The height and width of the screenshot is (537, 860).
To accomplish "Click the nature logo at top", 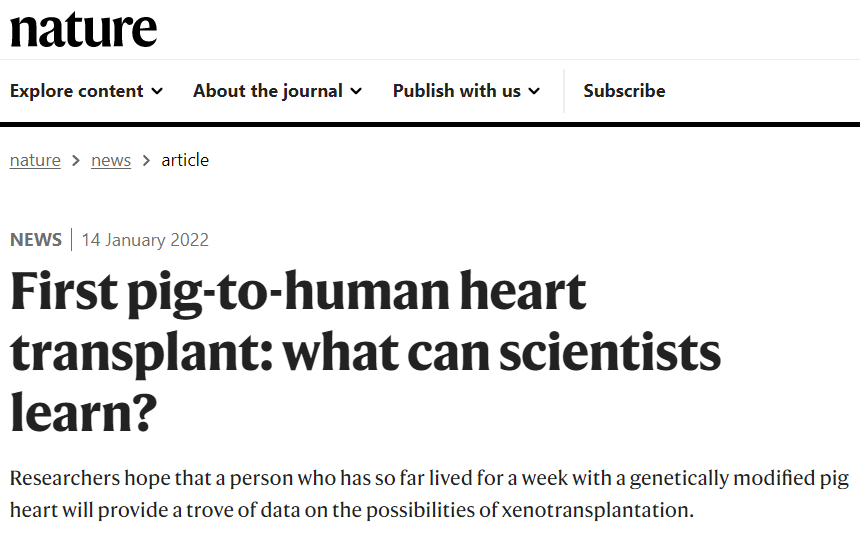I will tap(83, 30).
